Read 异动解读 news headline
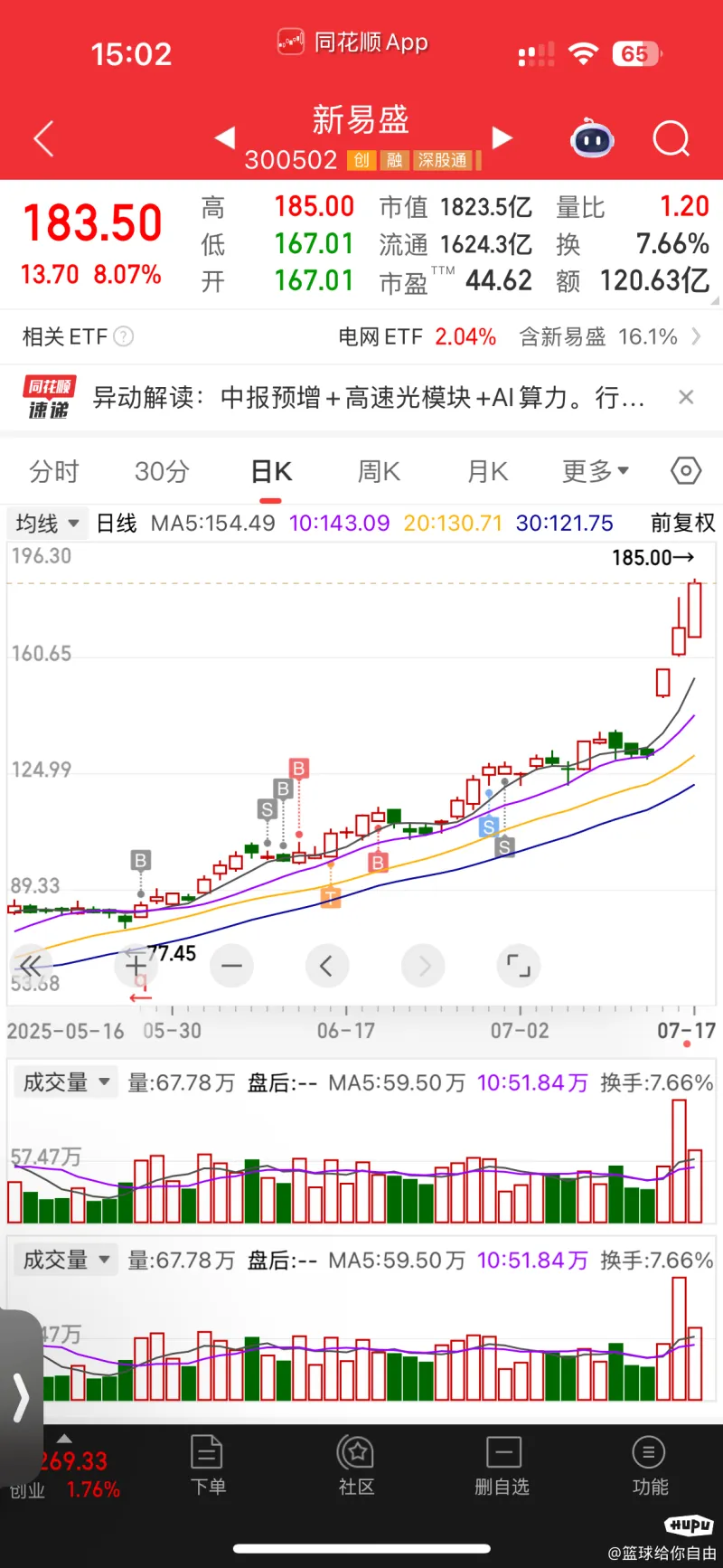The width and height of the screenshot is (723, 1568). pos(369,398)
